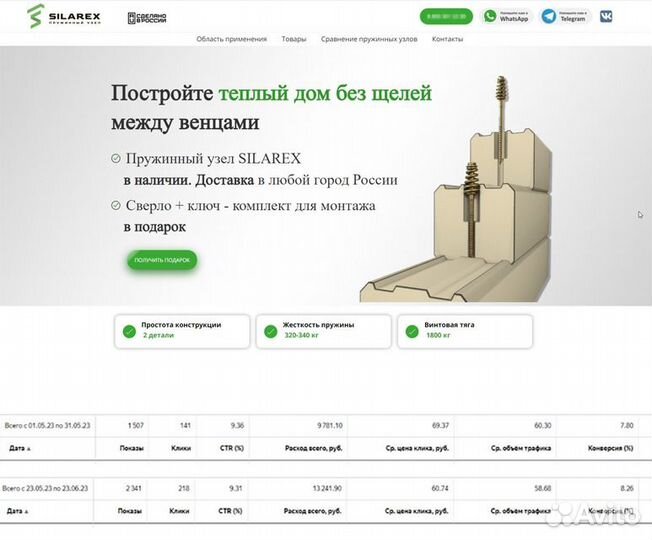Click '7.80' conversion cell

coord(627,426)
